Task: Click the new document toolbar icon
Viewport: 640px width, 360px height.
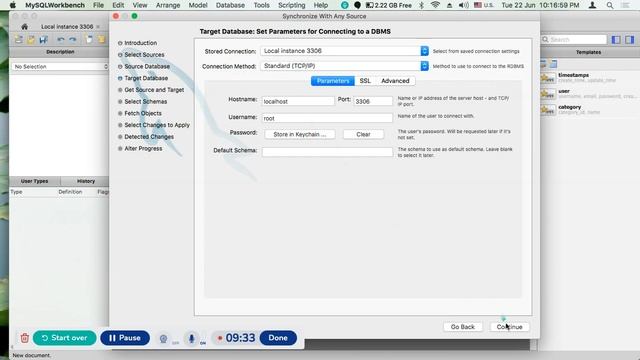Action: tap(89, 39)
